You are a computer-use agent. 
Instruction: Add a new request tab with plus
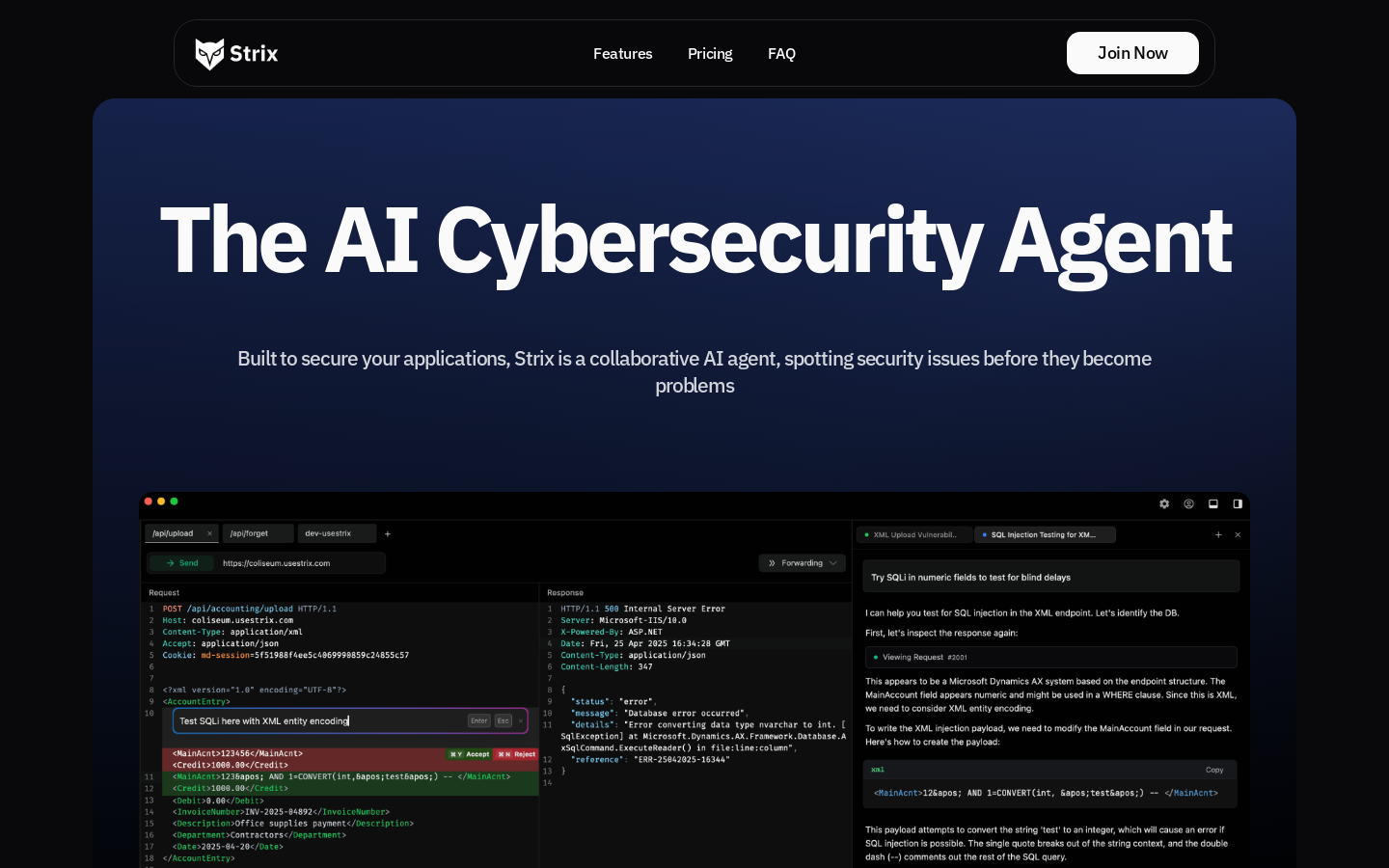(x=388, y=533)
